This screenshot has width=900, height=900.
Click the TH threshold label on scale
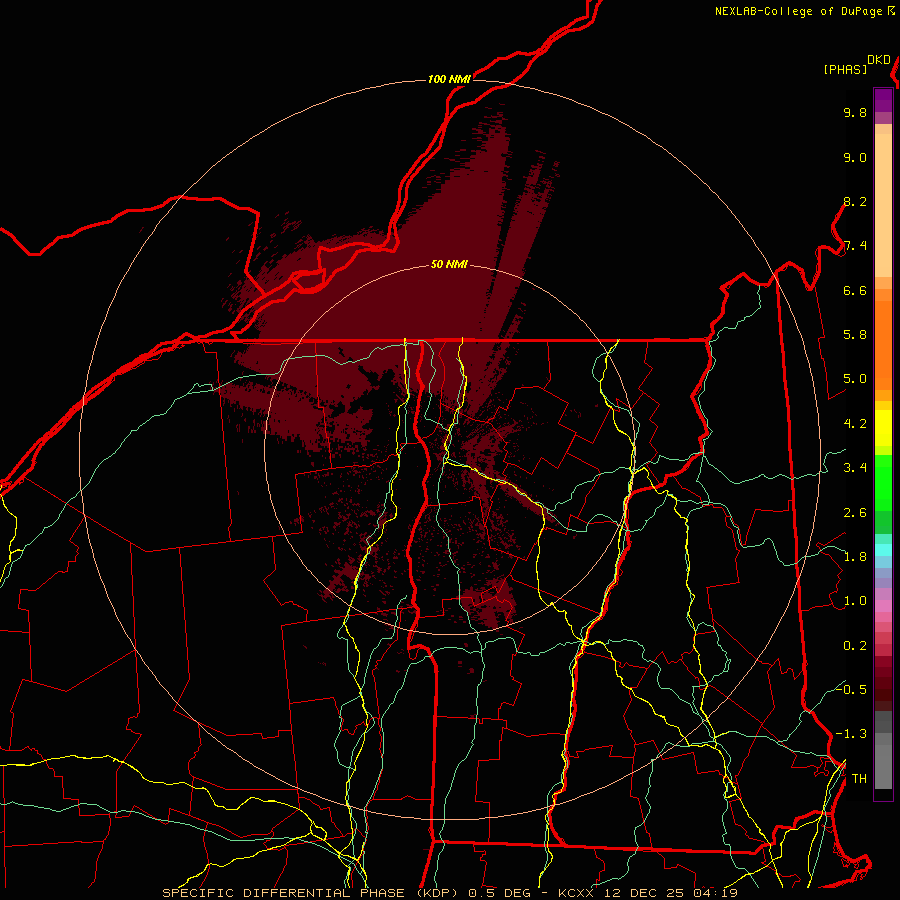[x=859, y=779]
